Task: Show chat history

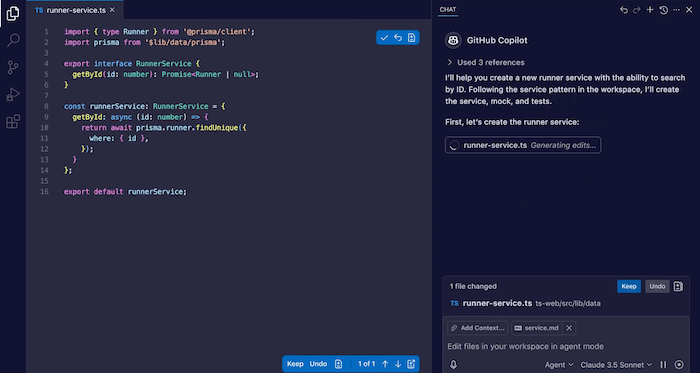Action: [x=663, y=10]
